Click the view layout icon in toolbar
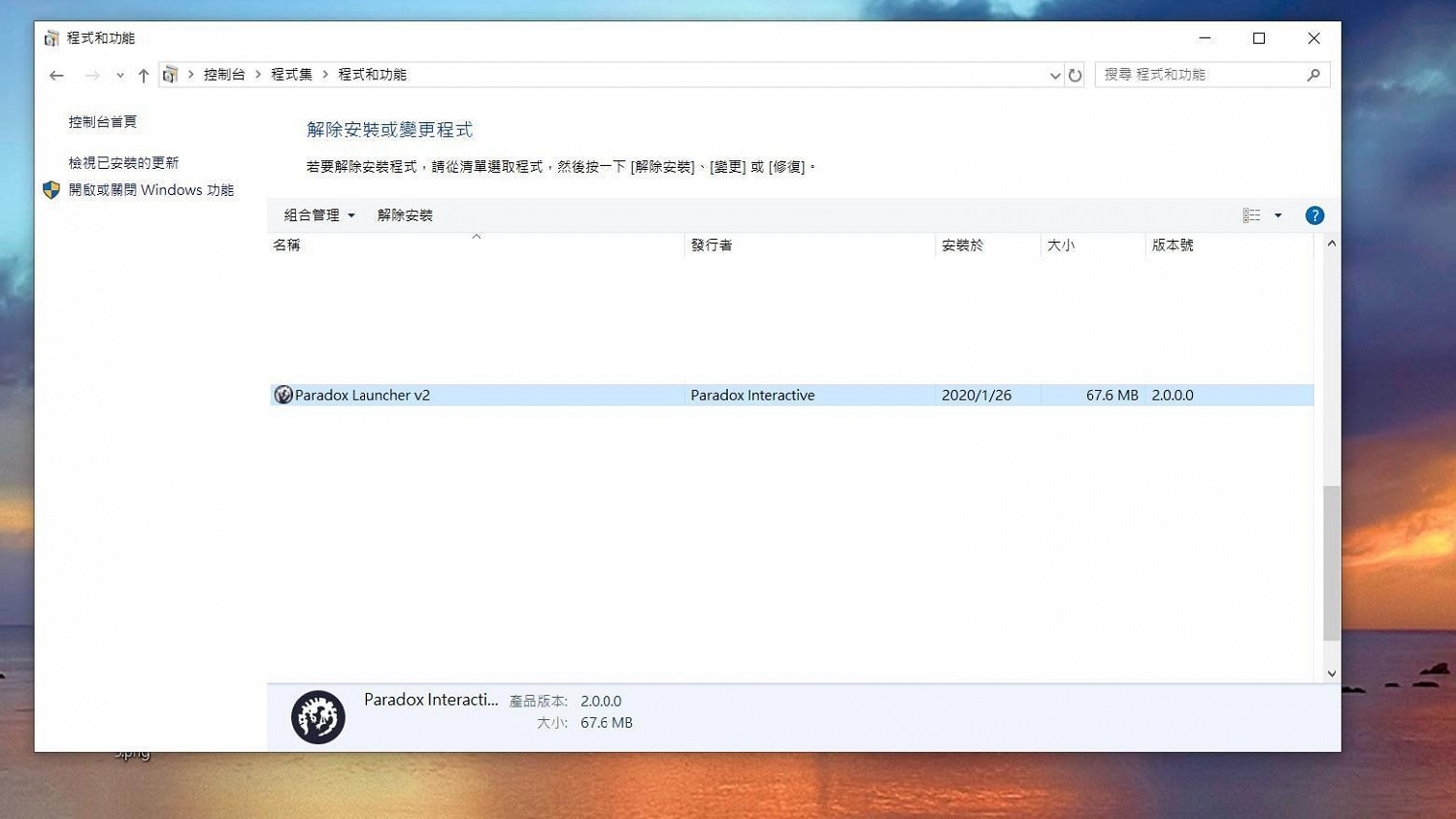1456x819 pixels. pyautogui.click(x=1251, y=215)
